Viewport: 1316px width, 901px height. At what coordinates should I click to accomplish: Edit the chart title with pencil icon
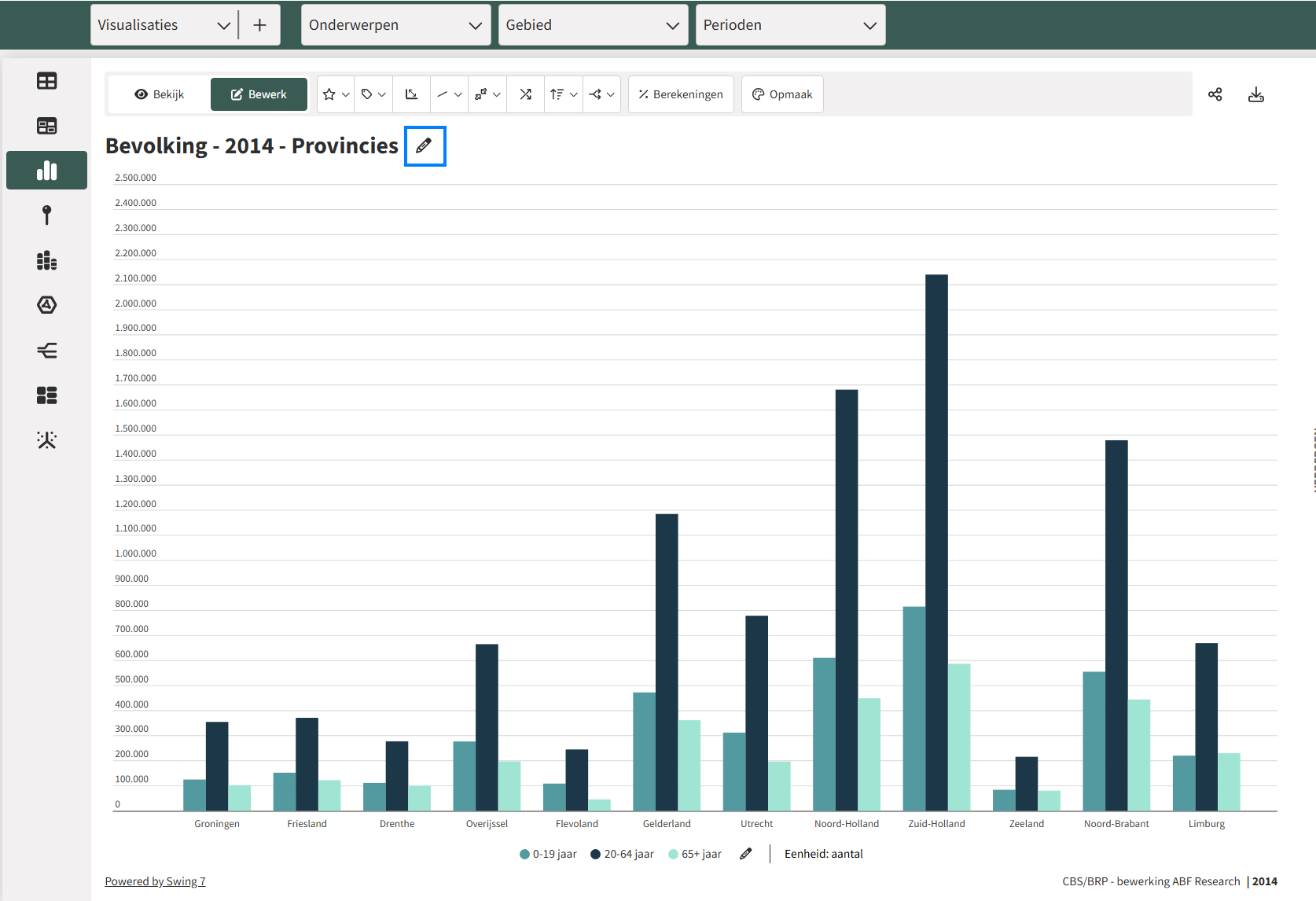425,146
